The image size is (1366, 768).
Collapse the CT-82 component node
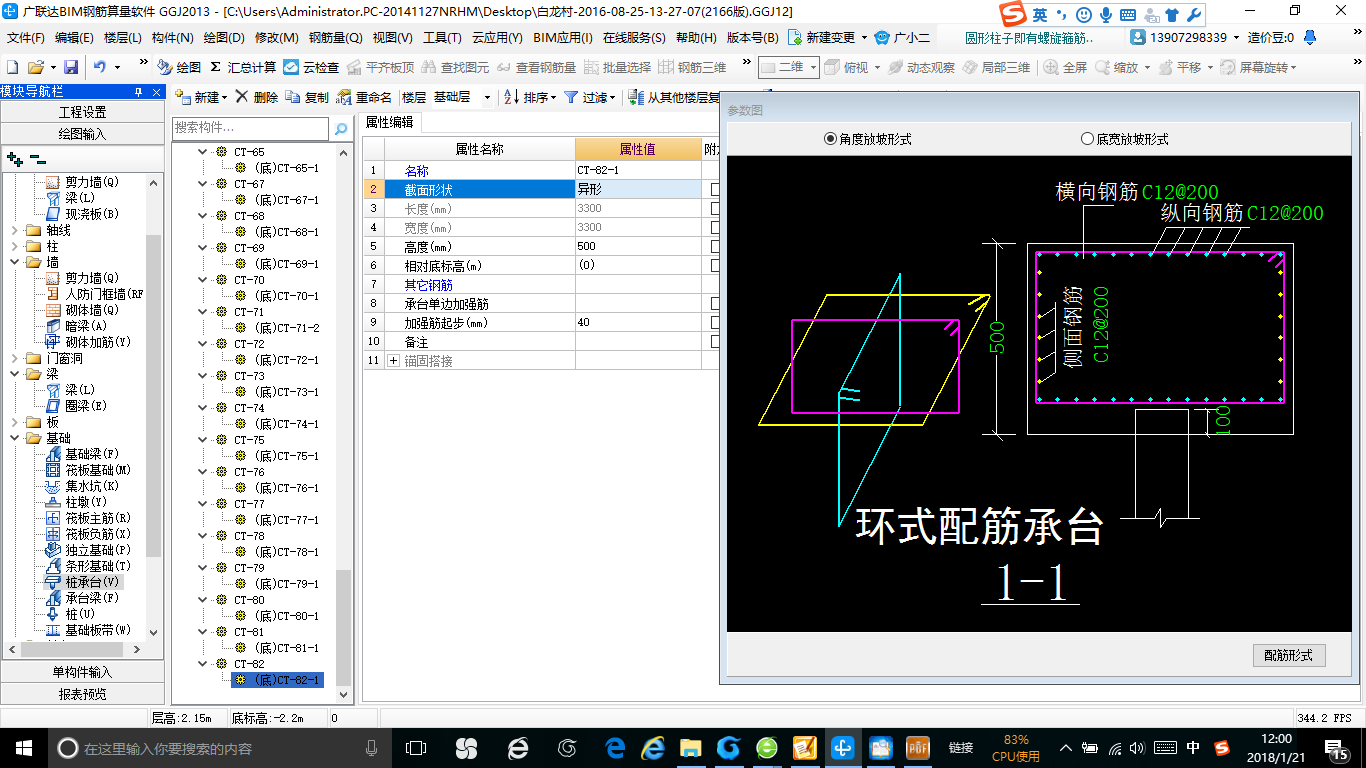[x=203, y=664]
